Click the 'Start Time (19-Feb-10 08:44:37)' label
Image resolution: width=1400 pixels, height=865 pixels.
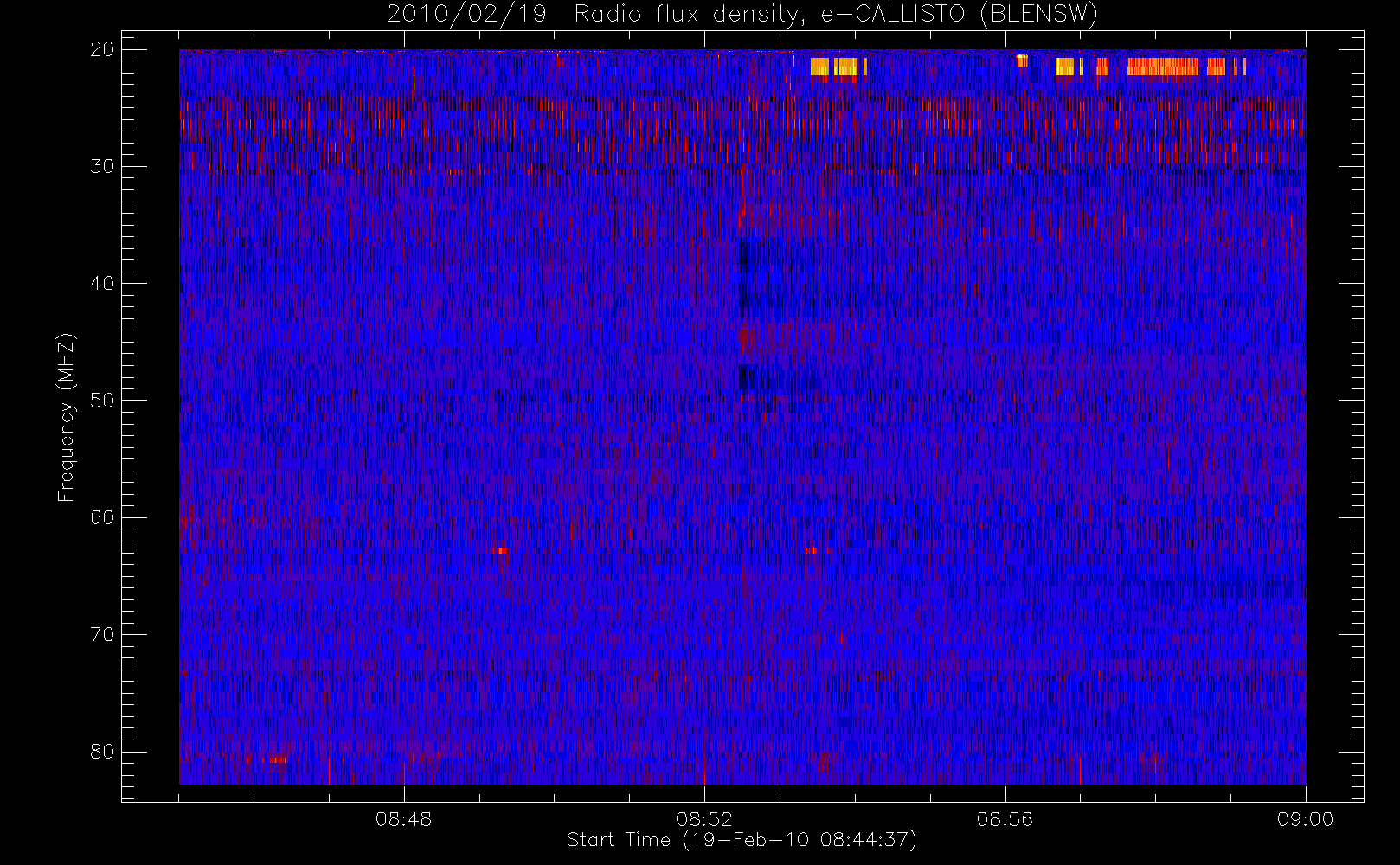[x=742, y=840]
